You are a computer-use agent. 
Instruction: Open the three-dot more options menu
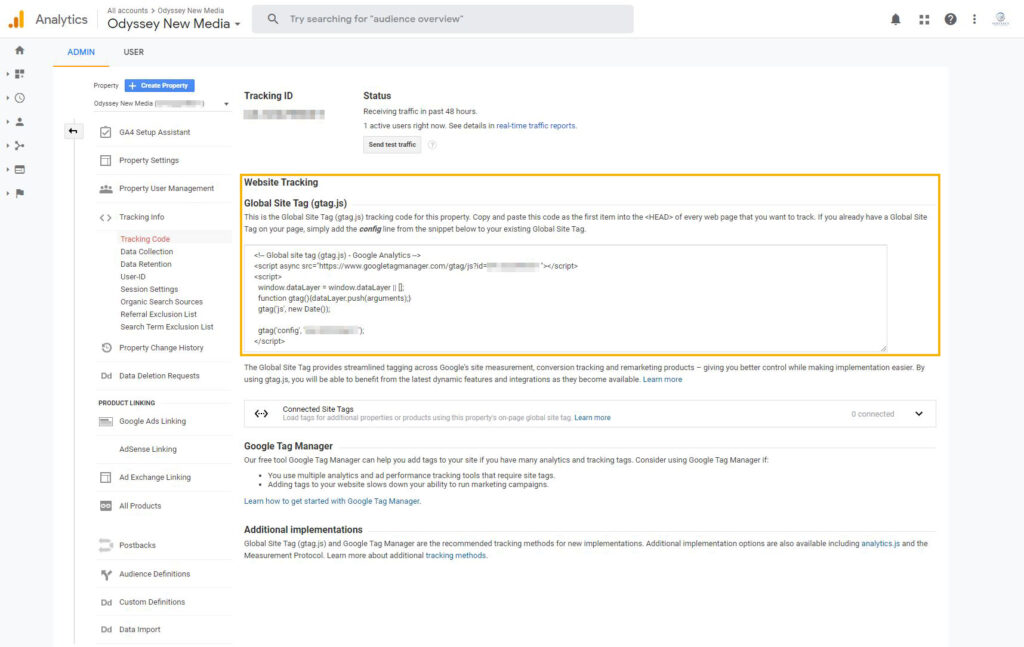(974, 19)
